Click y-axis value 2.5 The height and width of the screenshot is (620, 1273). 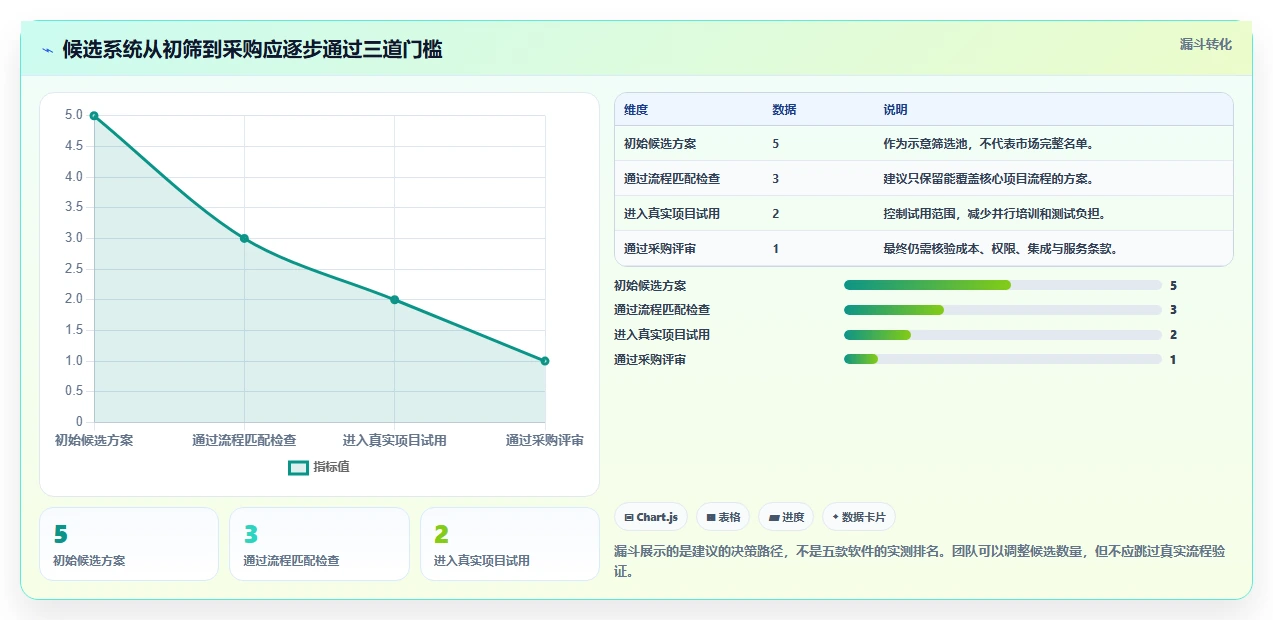[x=74, y=269]
